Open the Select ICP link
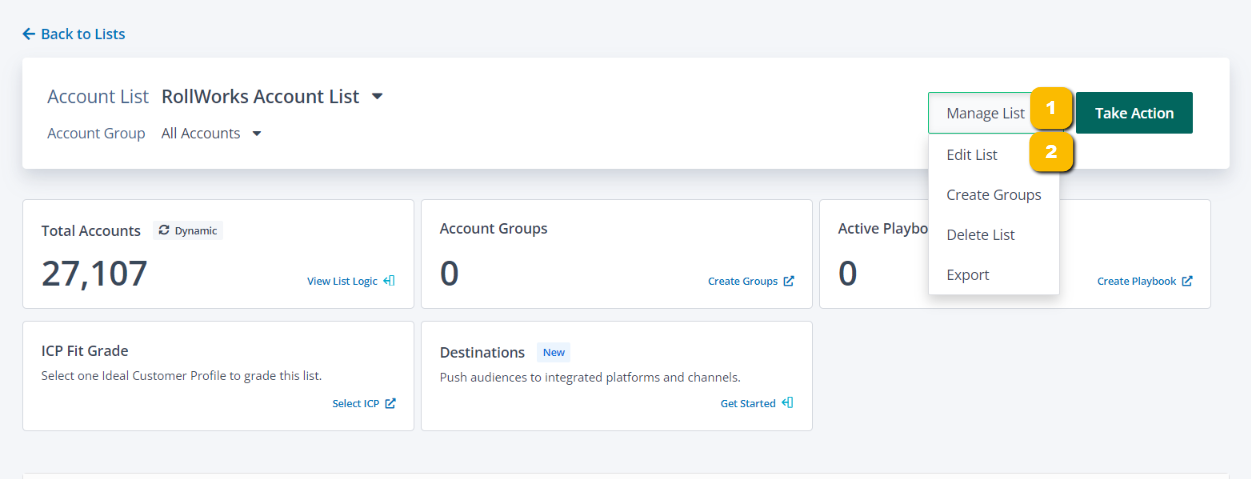The width and height of the screenshot is (1251, 479). (x=356, y=403)
